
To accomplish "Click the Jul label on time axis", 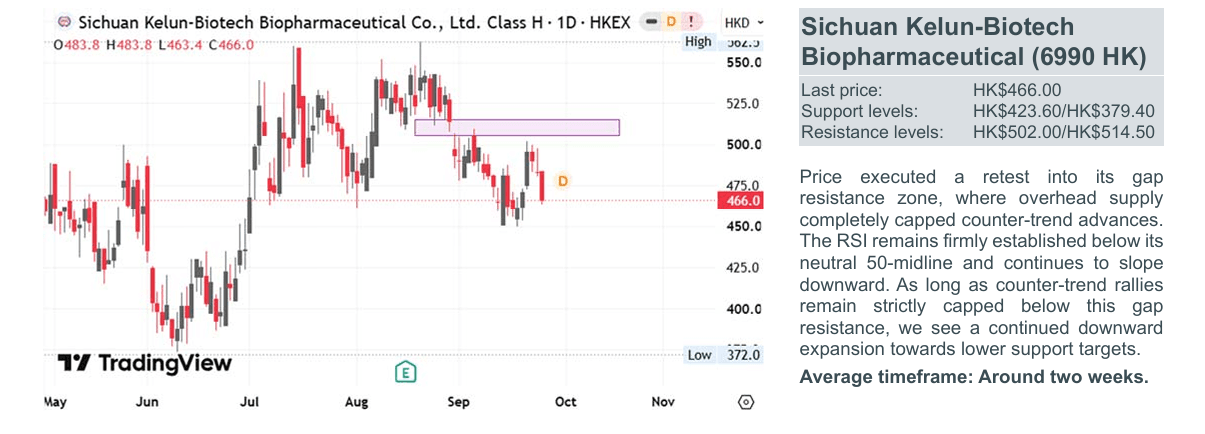I will pyautogui.click(x=250, y=402).
